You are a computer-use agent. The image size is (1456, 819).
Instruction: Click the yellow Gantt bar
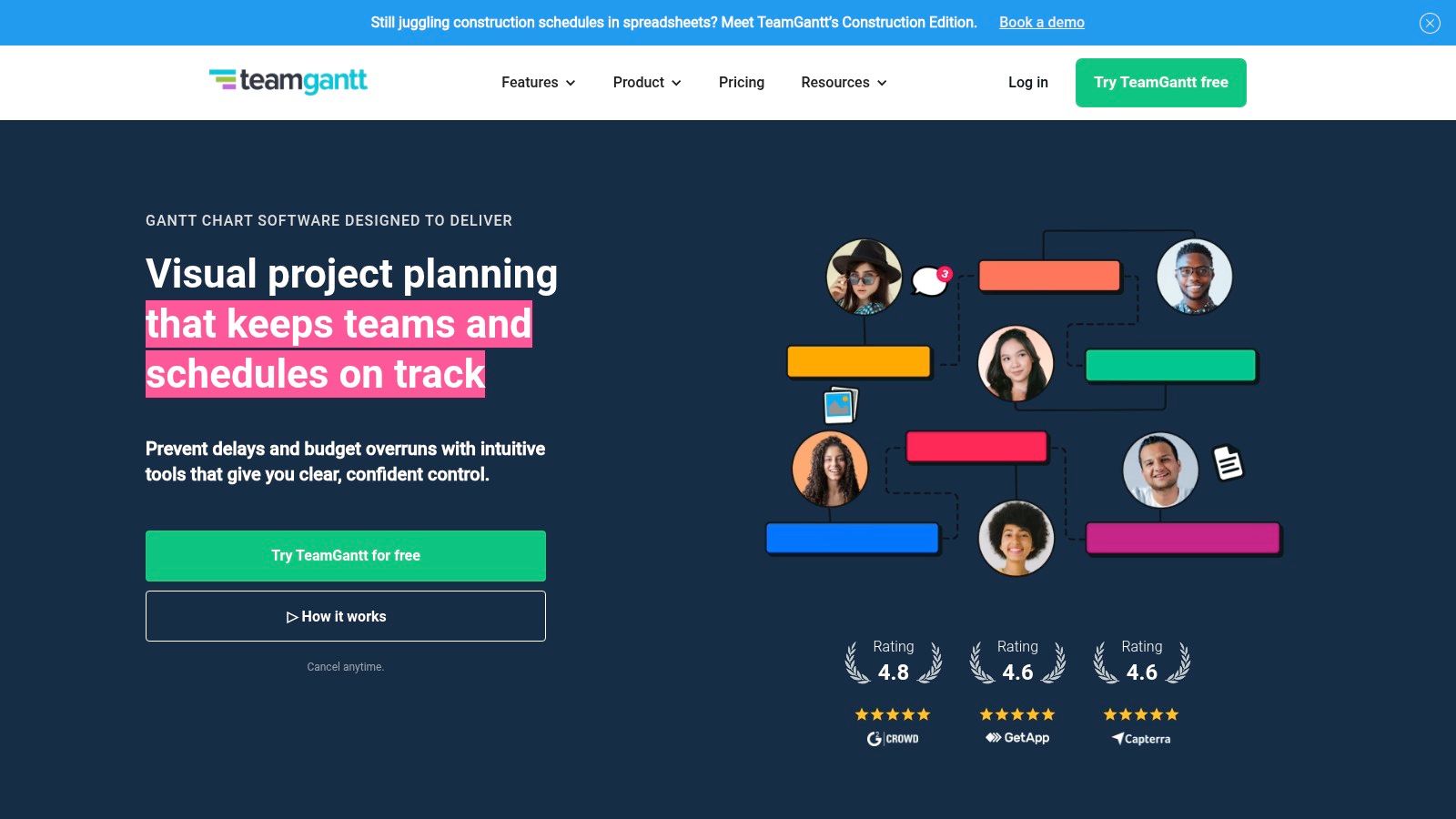coord(858,361)
